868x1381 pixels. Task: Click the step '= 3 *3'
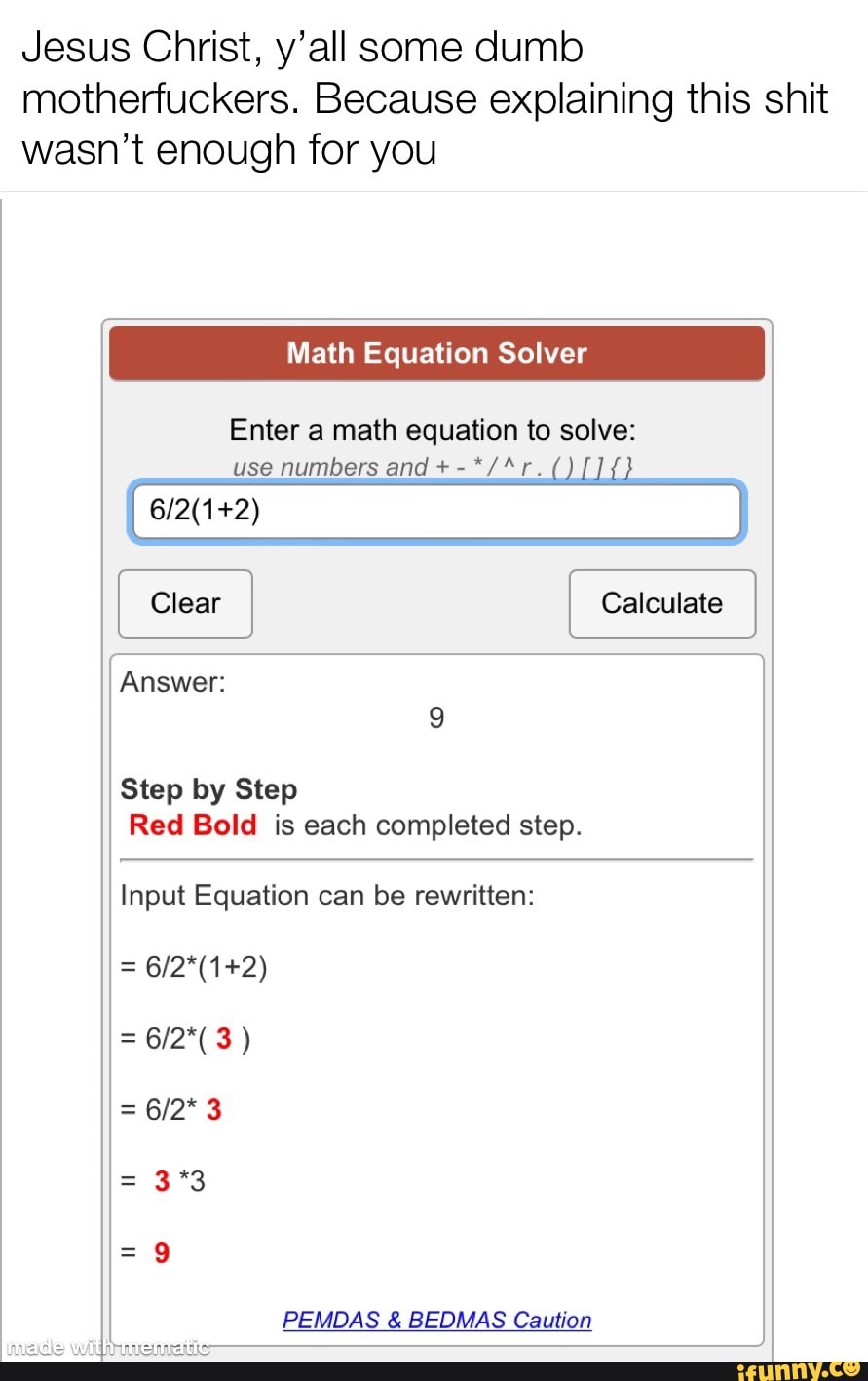point(164,1181)
